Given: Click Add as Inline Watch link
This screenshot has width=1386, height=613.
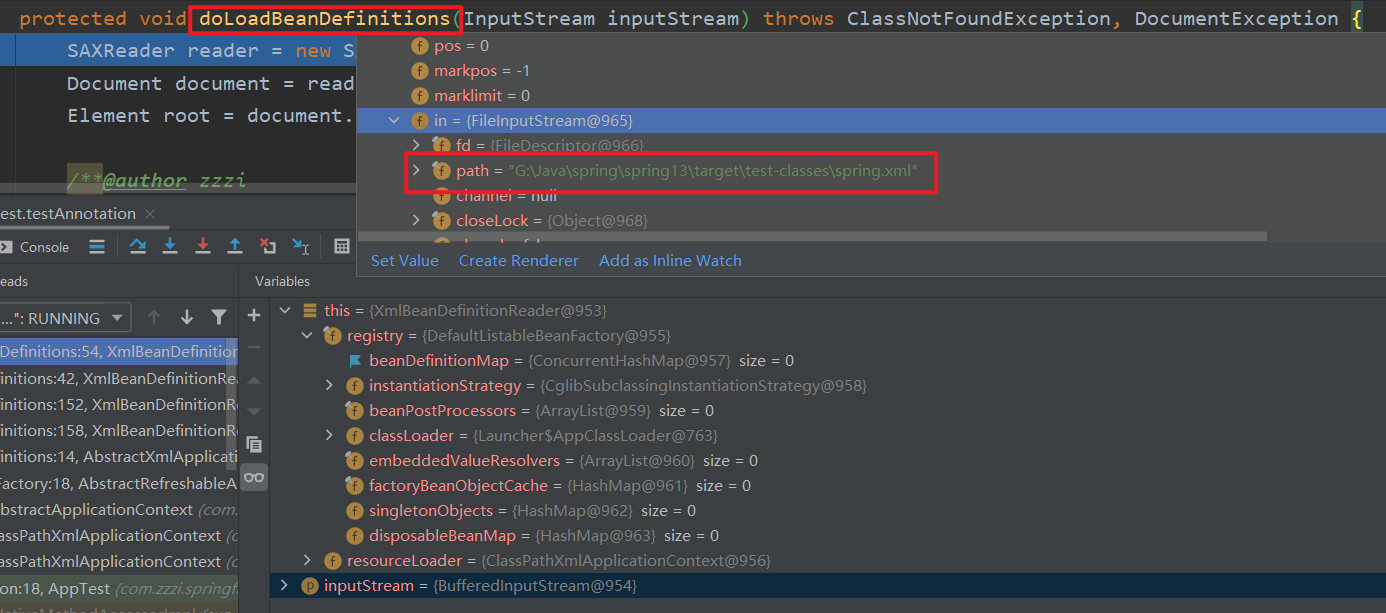Looking at the screenshot, I should [x=670, y=260].
